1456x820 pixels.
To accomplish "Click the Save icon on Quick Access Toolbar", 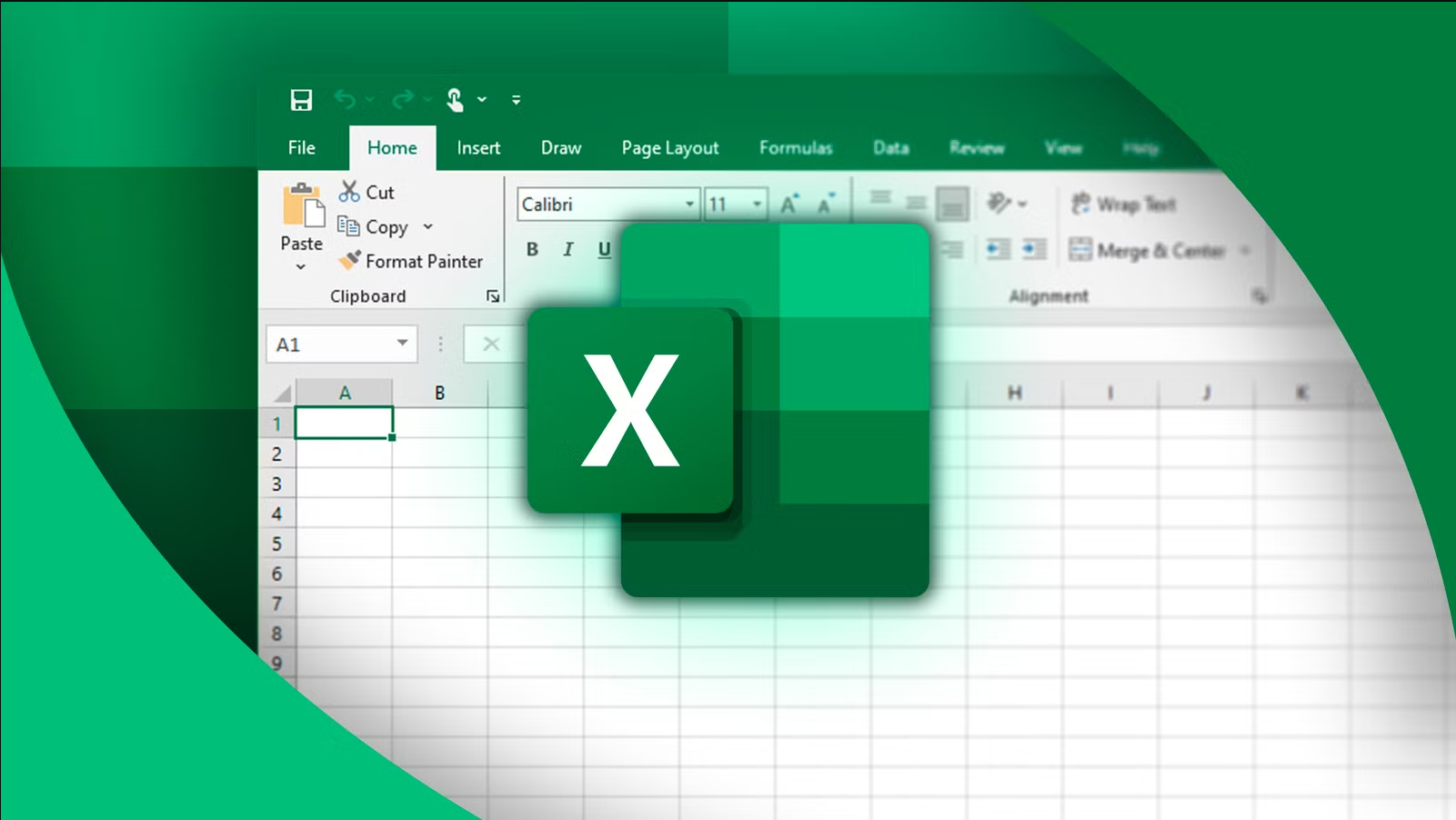I will pyautogui.click(x=301, y=98).
